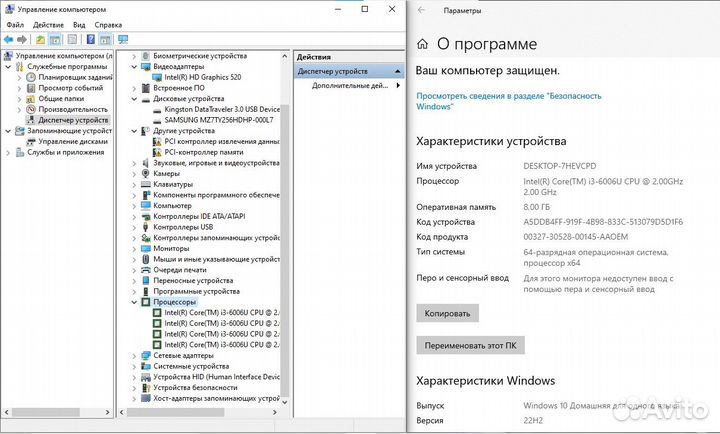Click the Переносные устройства icon
Image resolution: width=720 pixels, height=434 pixels.
(146, 281)
